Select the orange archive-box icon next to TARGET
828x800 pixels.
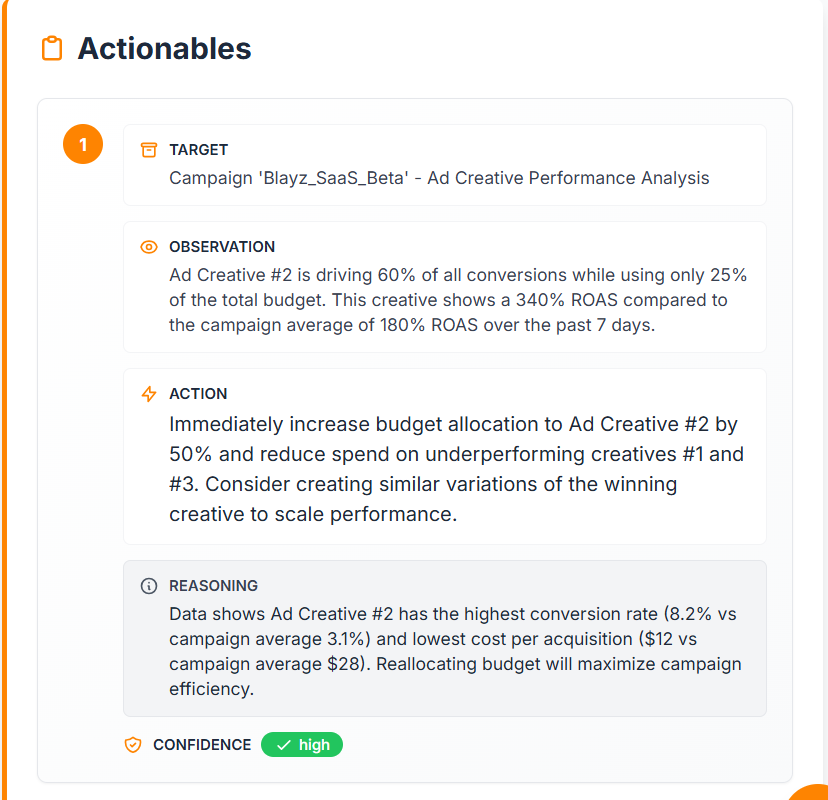148,148
